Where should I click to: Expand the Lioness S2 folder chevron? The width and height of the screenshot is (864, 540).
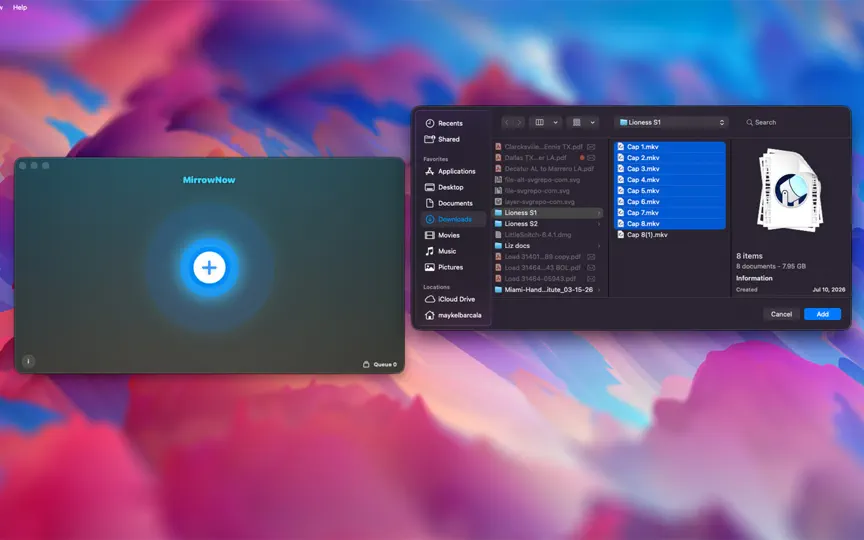pos(599,224)
